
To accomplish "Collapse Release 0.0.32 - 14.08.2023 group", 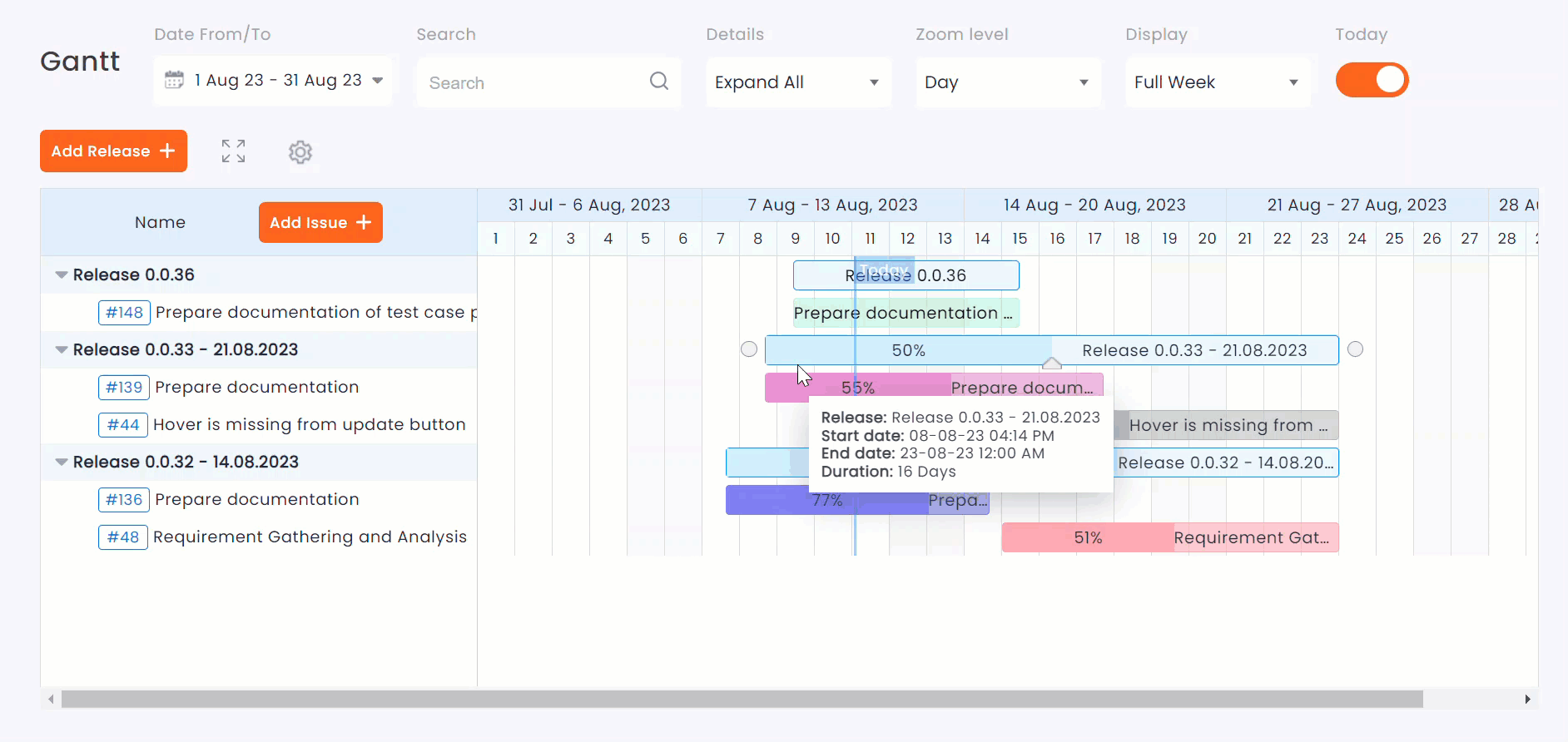I will [x=62, y=463].
